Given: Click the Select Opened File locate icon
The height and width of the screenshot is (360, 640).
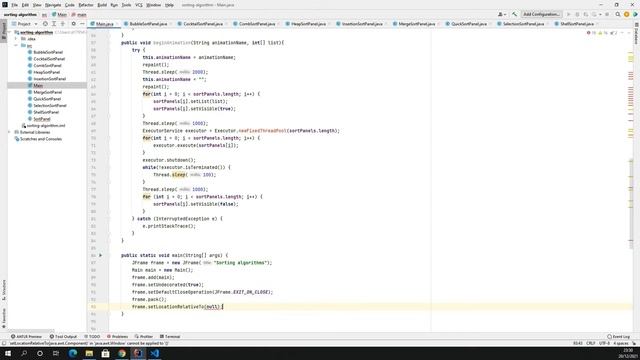Looking at the screenshot, I should coord(45,24).
